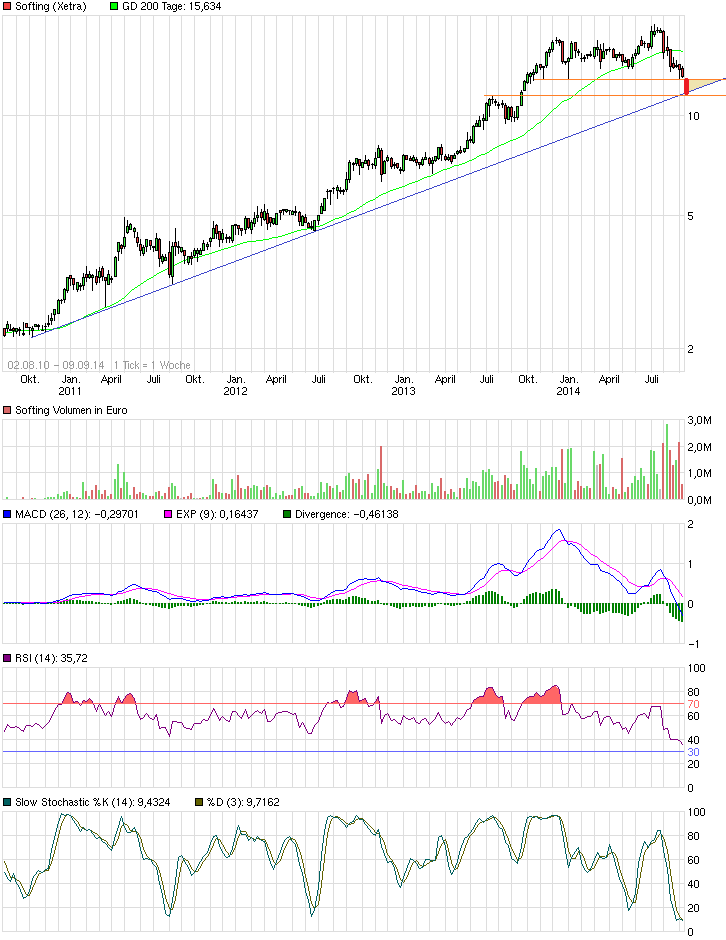Click the shaded orange triangle at the right edge of the price chart

pos(700,85)
